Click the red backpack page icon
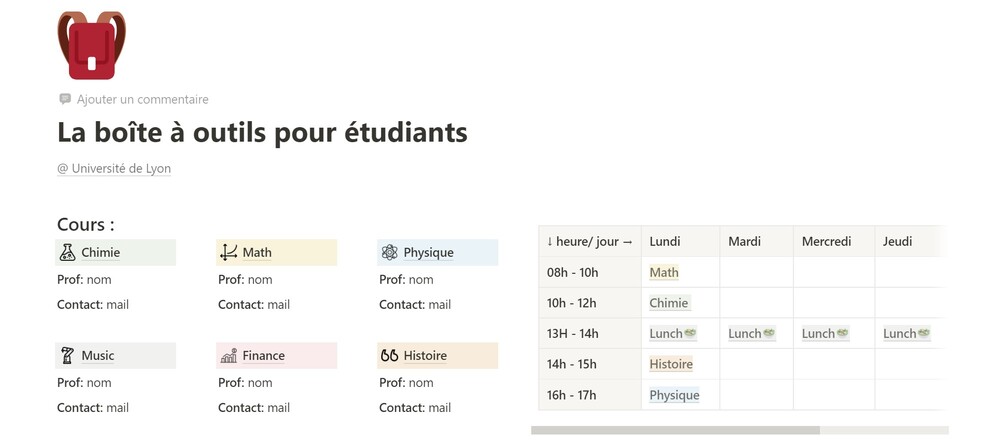Viewport: 1005px width, 445px height. [x=91, y=45]
